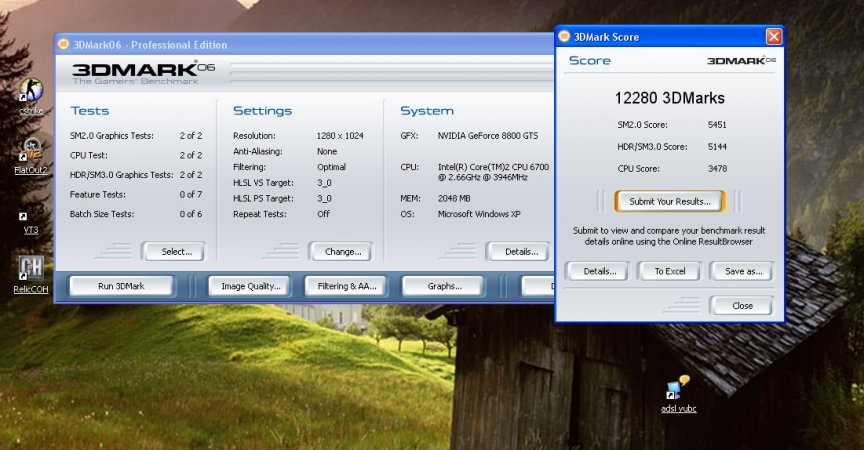
Task: Click the Select... button under Tests
Action: coord(174,252)
